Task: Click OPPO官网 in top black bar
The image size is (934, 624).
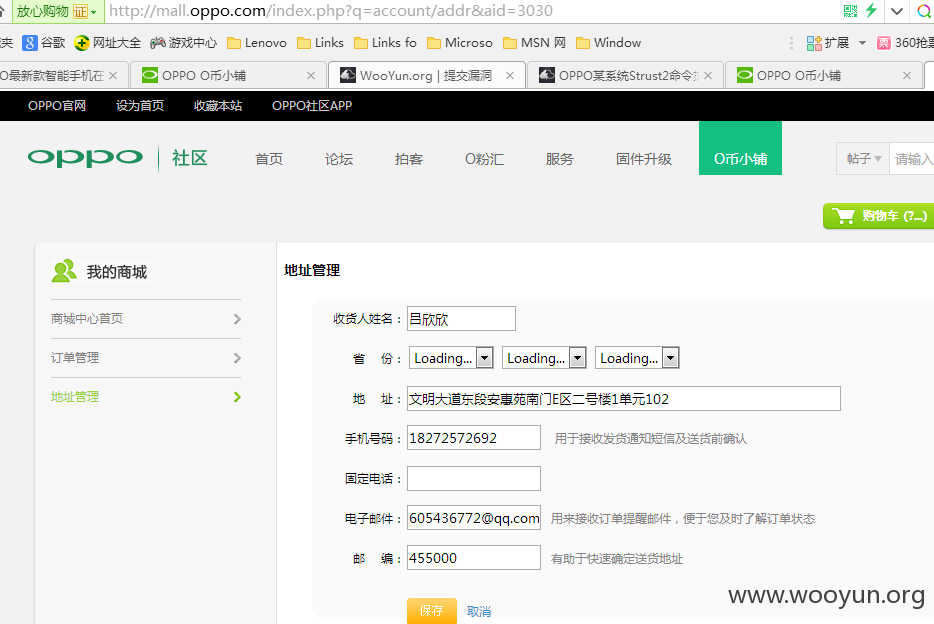Action: (57, 105)
